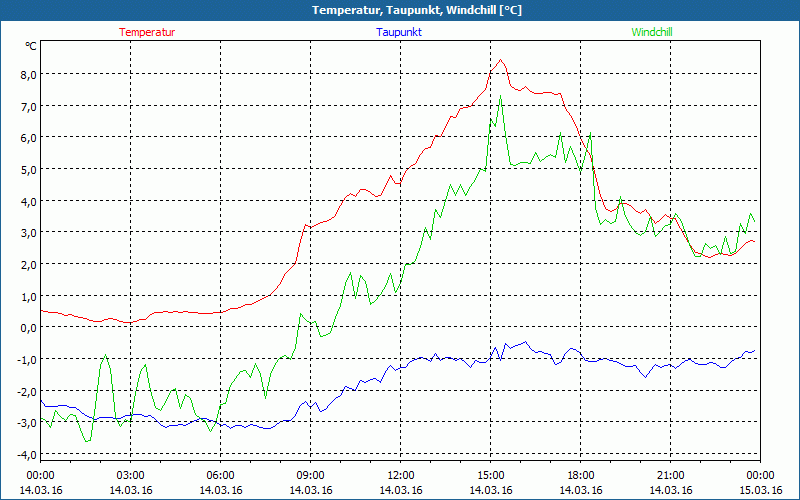Click the '4,0' y-axis value
This screenshot has width=800, height=500.
coord(29,201)
